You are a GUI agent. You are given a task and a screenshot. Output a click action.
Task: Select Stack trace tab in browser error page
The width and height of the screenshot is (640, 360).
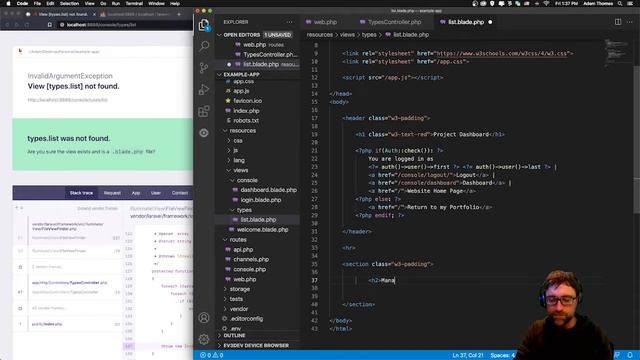[81, 193]
